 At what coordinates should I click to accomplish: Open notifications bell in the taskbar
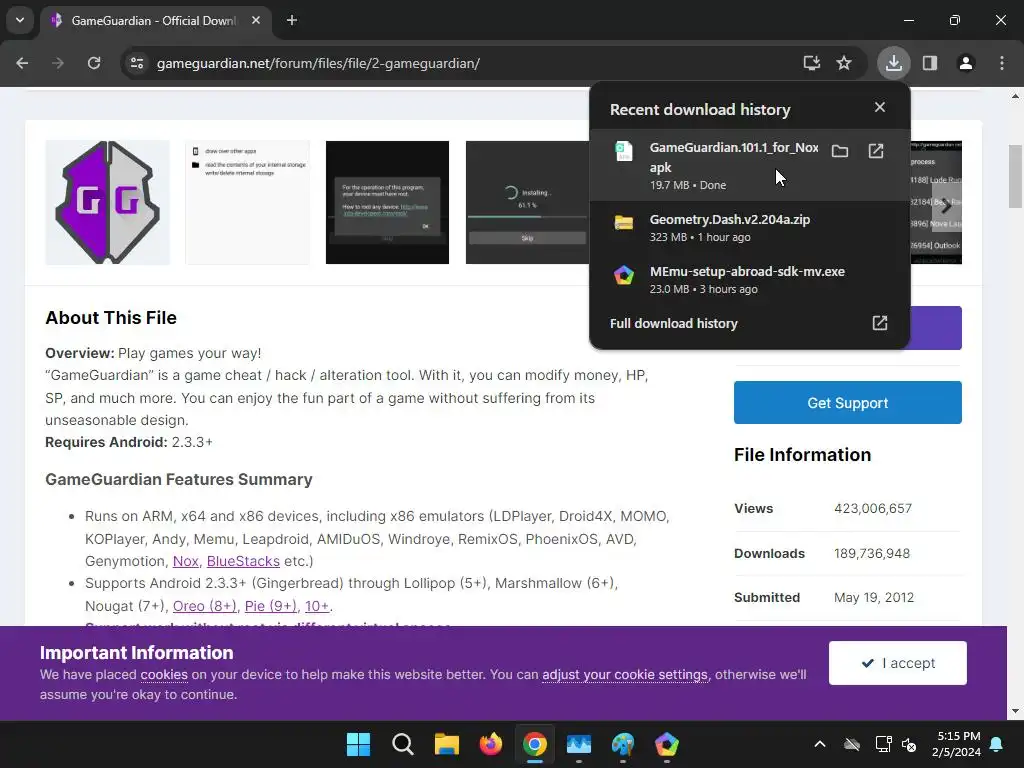pyautogui.click(x=997, y=744)
